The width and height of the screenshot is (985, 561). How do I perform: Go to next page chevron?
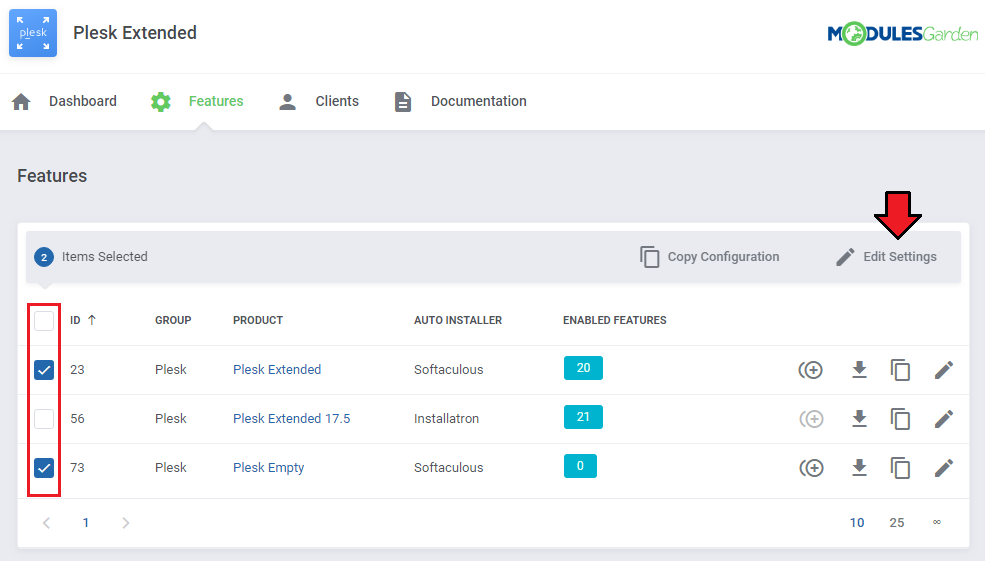coord(126,523)
